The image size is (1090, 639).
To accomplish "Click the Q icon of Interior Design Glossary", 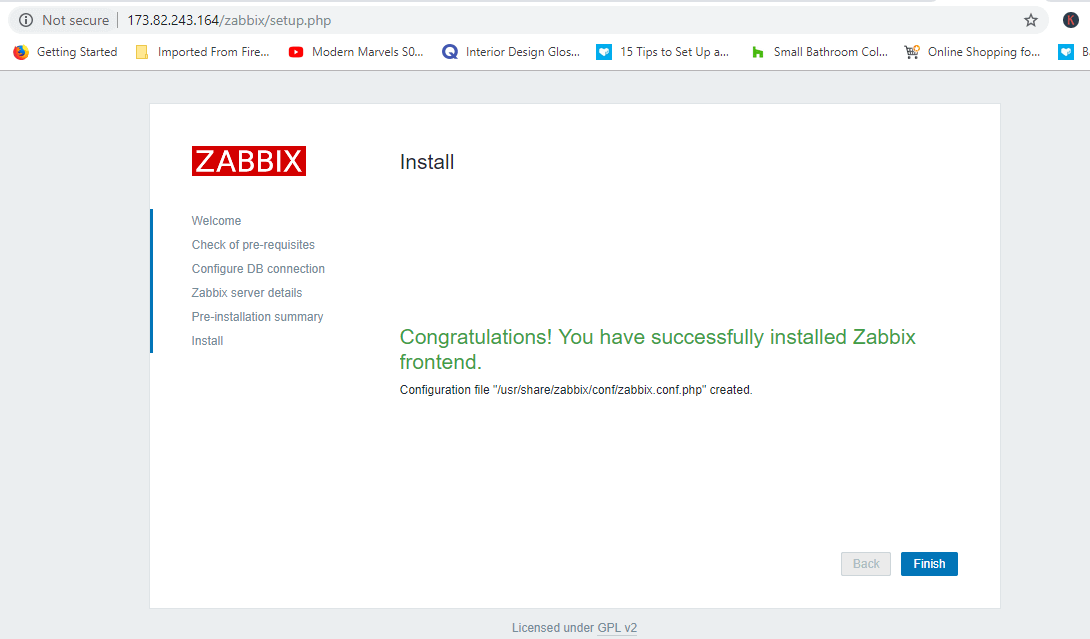I will pos(450,52).
